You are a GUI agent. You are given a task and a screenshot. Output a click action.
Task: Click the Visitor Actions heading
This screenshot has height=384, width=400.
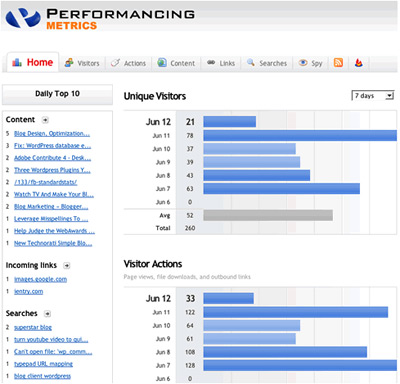point(153,264)
